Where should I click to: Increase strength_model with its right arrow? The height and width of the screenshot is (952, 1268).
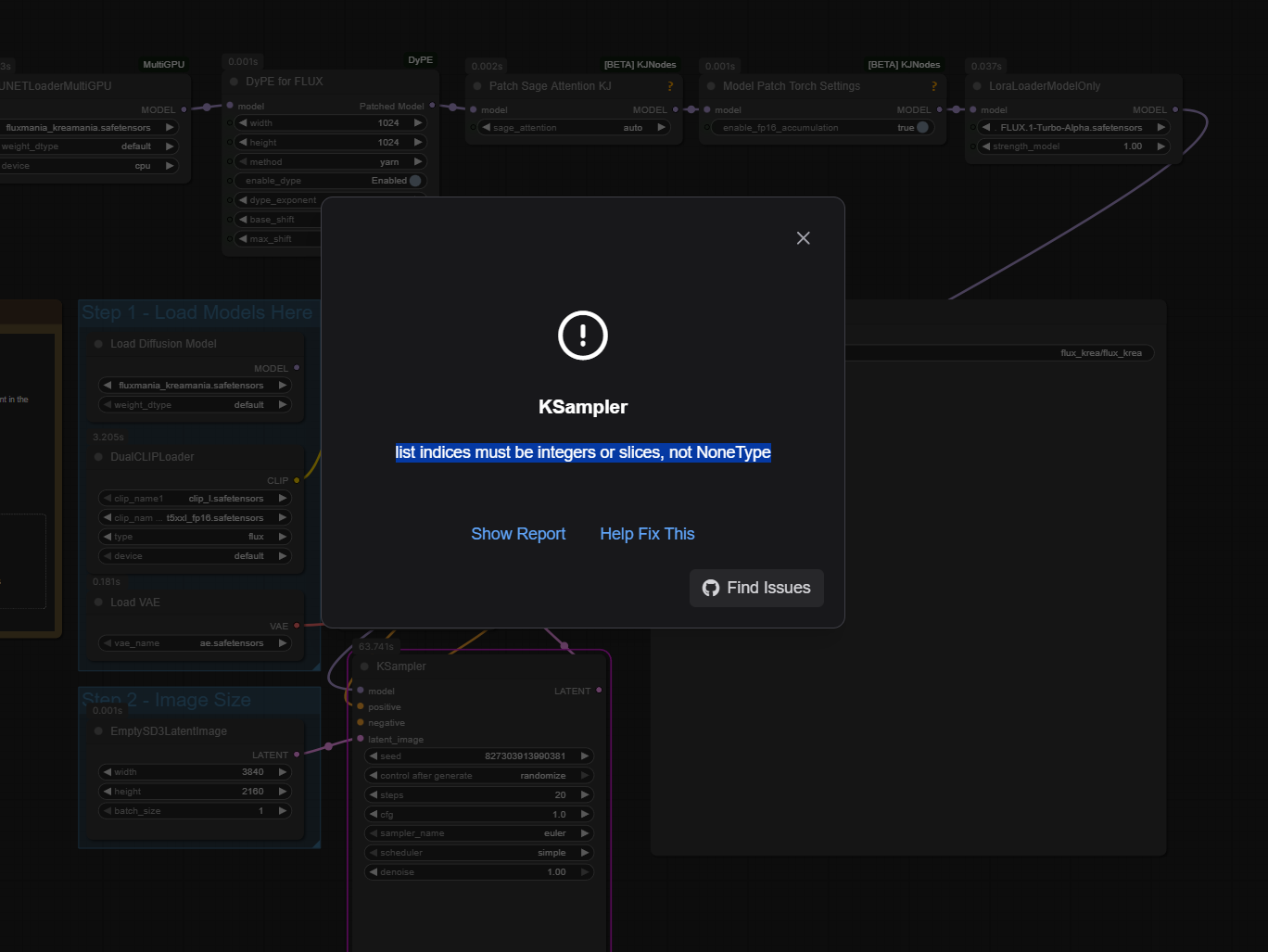1160,146
